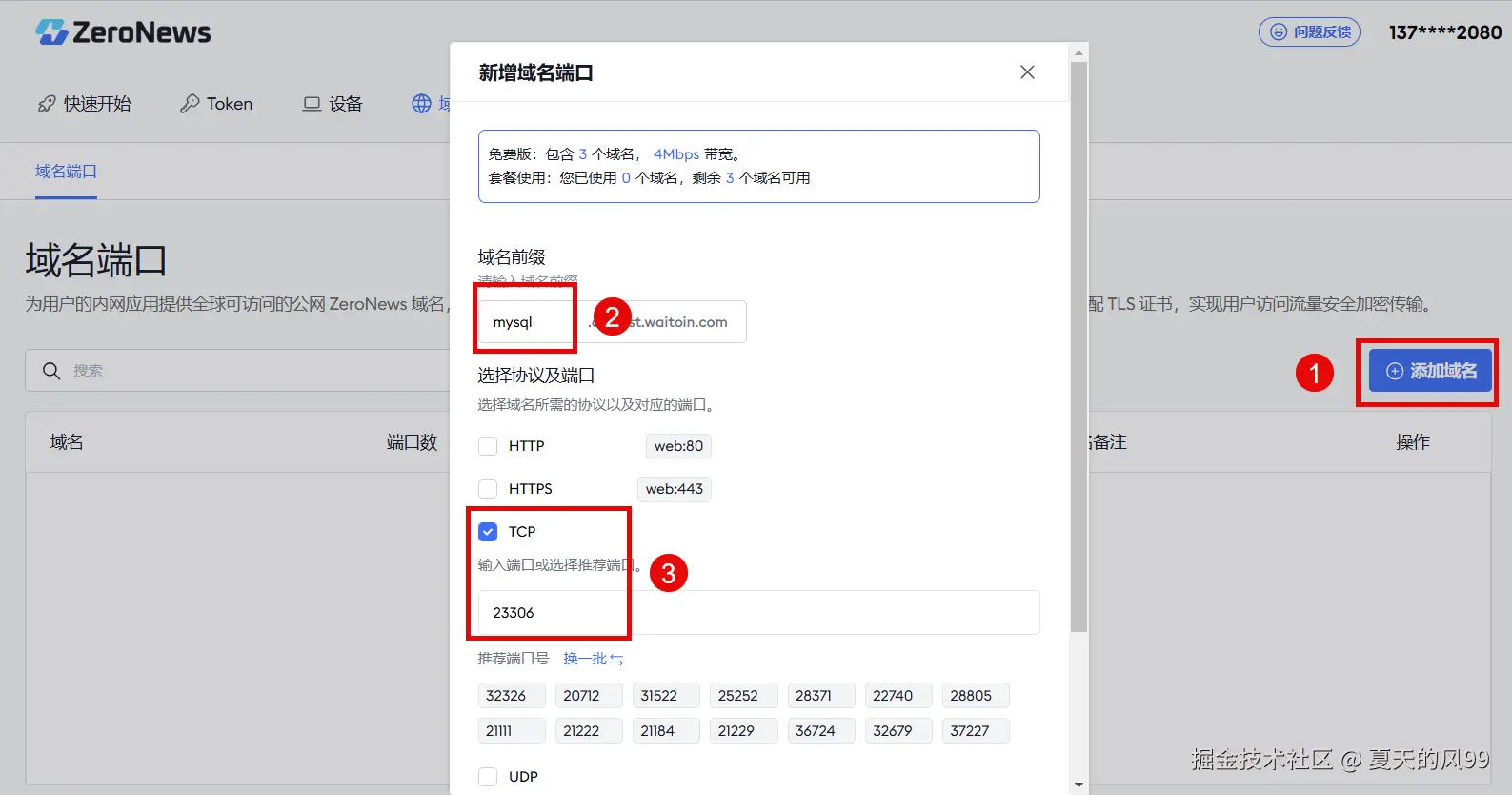Click the 备注 column header

point(1108,442)
